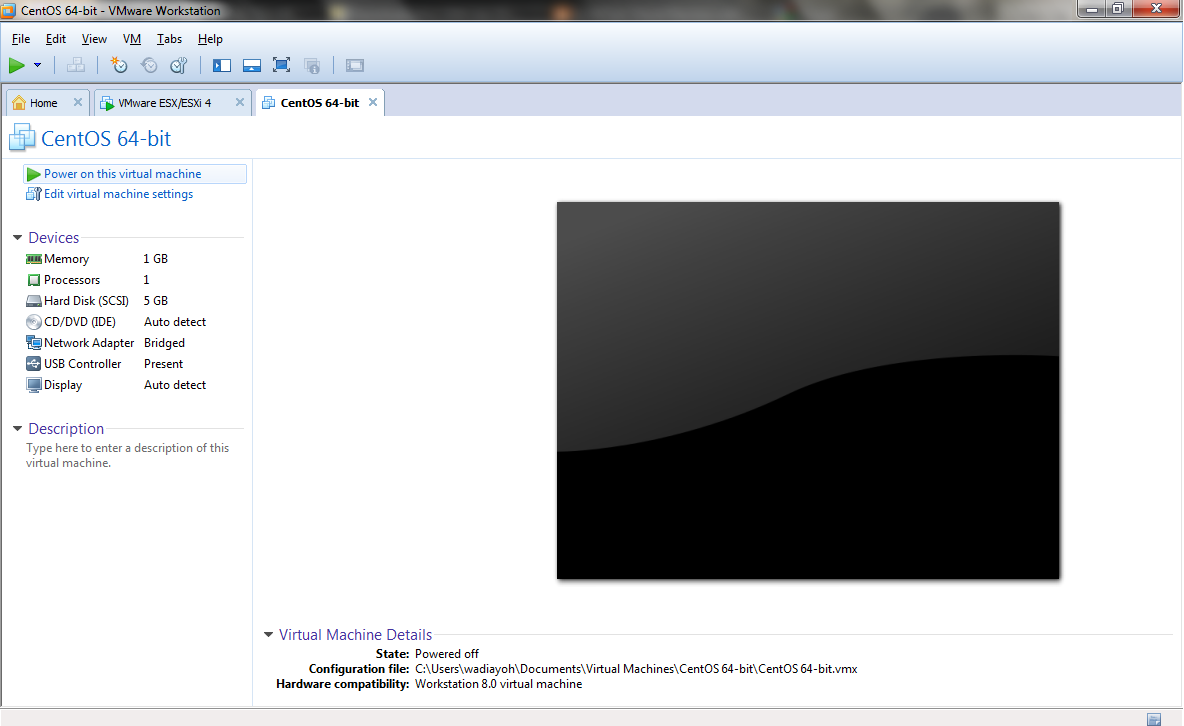Click the description text field

click(x=130, y=456)
